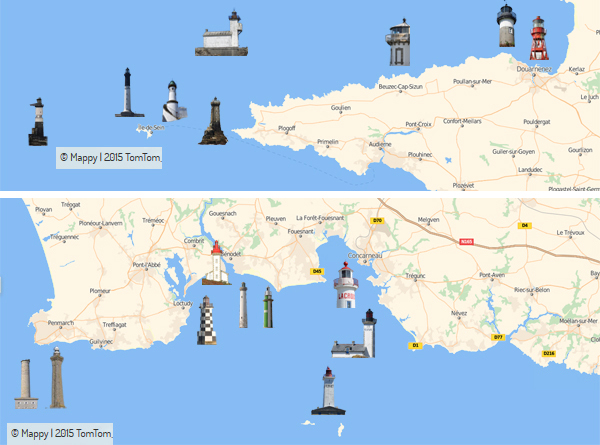Select the brown stone lighthouse on the rock near Plogoff
The width and height of the screenshot is (600, 445).
pyautogui.click(x=214, y=121)
